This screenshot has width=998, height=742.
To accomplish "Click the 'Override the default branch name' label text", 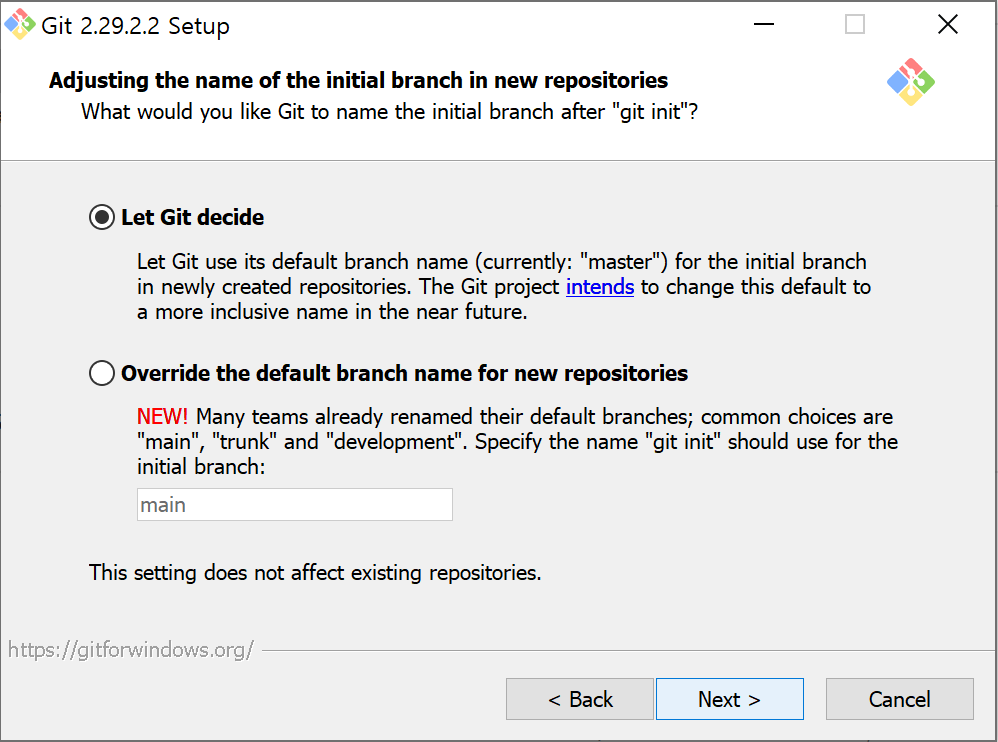I will (x=405, y=374).
